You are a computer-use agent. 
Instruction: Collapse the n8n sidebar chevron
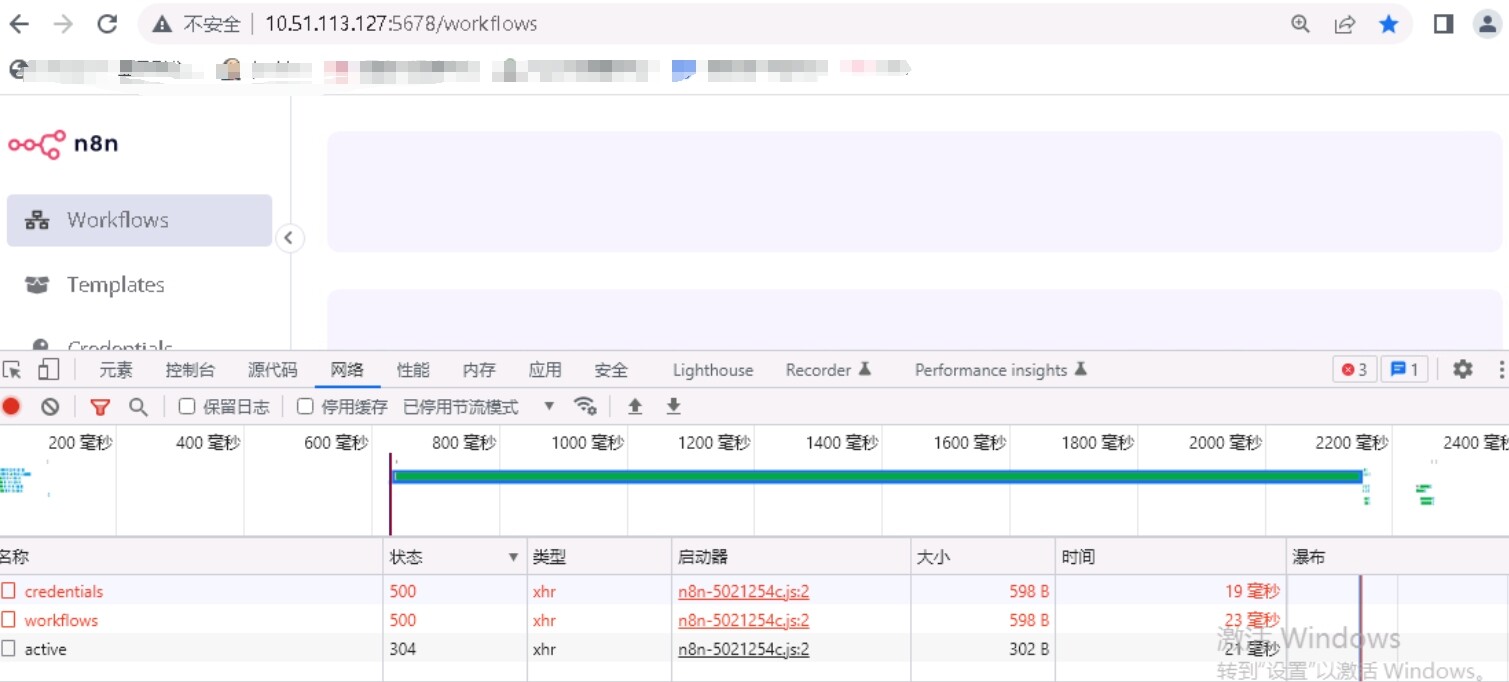(289, 238)
